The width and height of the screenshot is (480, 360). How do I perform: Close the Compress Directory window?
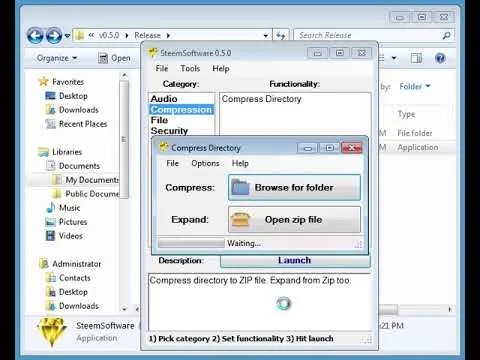pos(352,148)
